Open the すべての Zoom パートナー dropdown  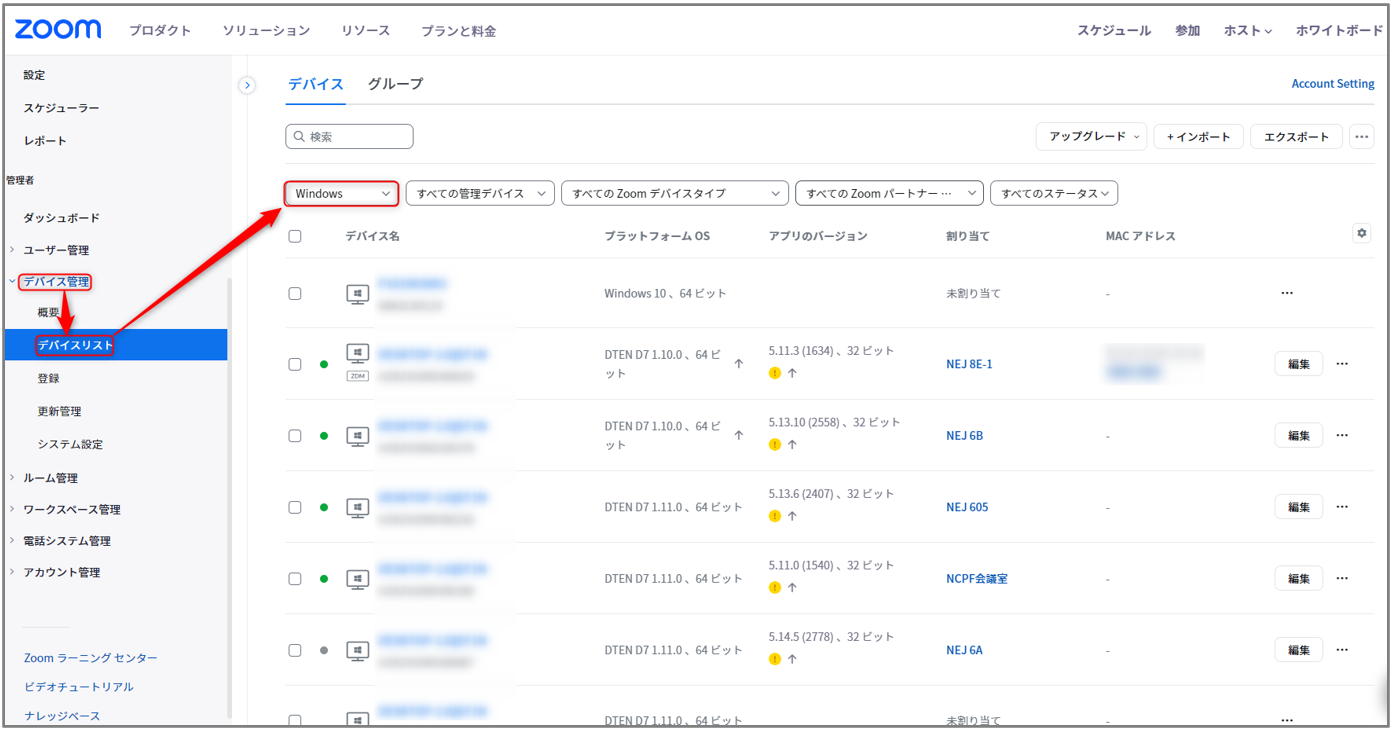click(890, 193)
